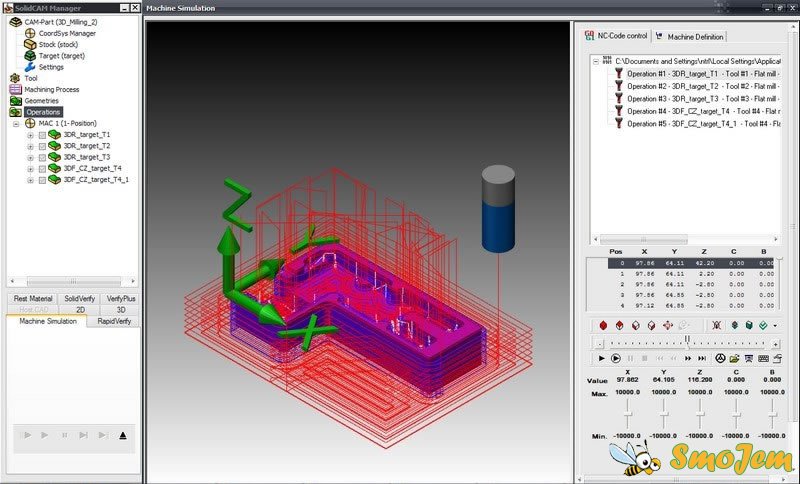Select Operation #5 - 3DF_CZ_target_T4_1 row
This screenshot has width=800, height=484.
click(x=703, y=123)
